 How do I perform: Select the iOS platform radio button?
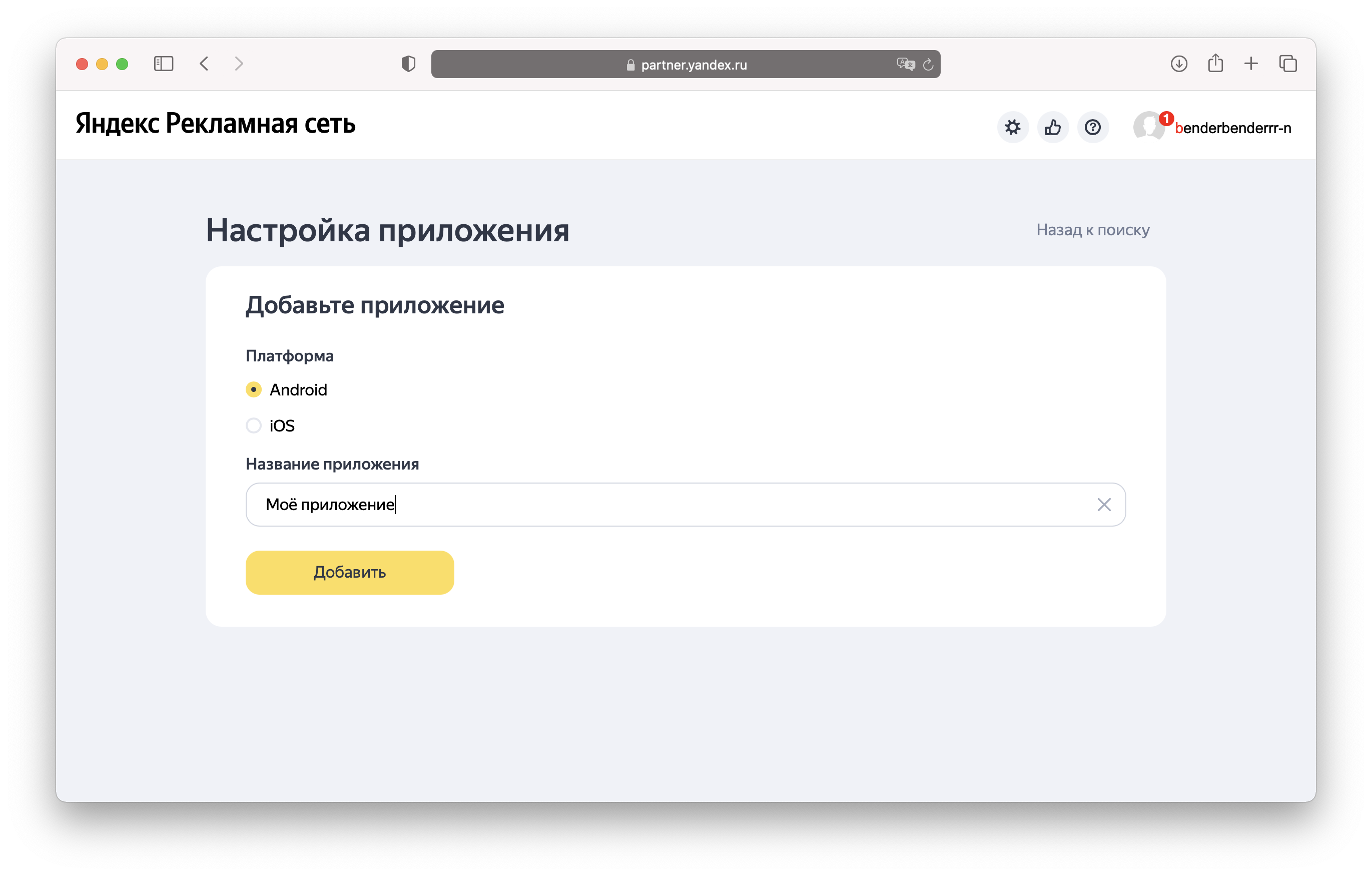(x=254, y=426)
